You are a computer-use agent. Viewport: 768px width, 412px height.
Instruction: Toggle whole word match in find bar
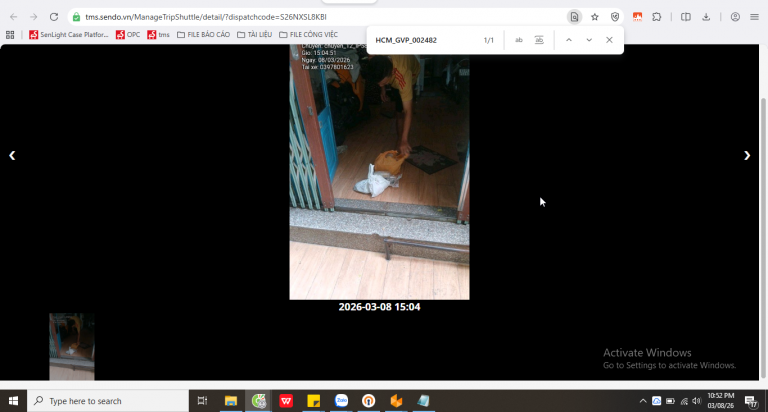click(x=539, y=40)
